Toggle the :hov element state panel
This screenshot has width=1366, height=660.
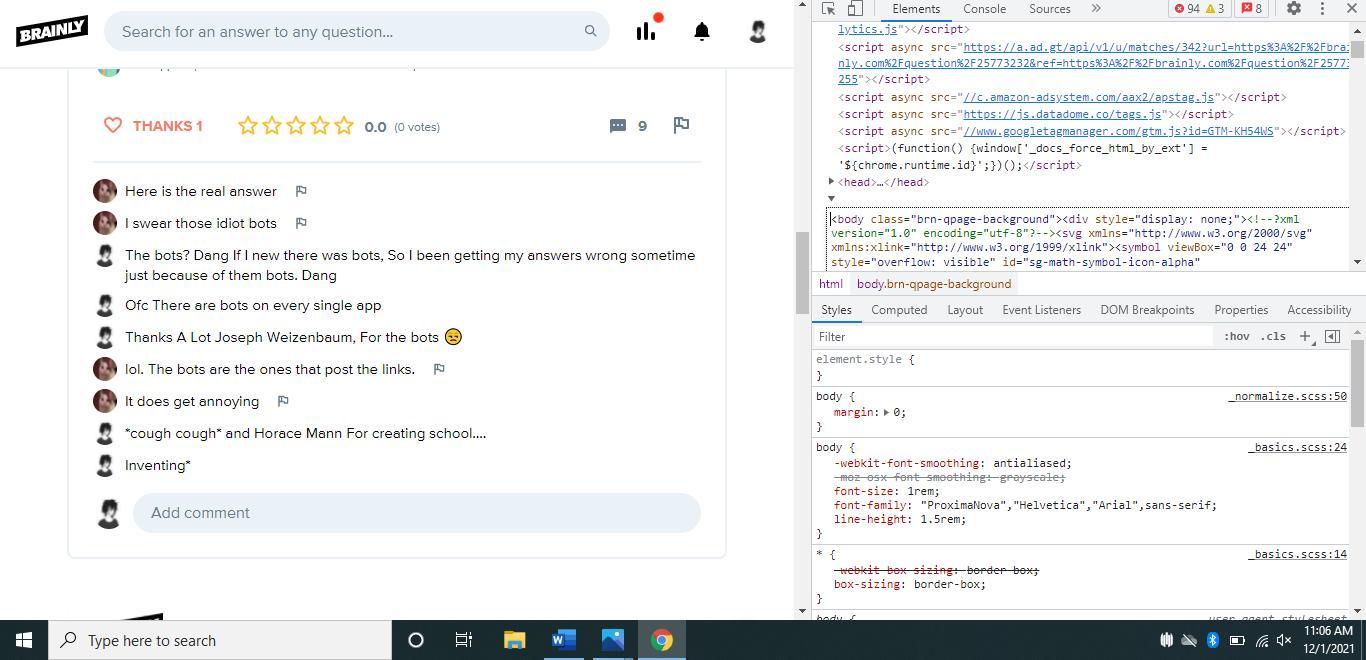click(x=1237, y=337)
